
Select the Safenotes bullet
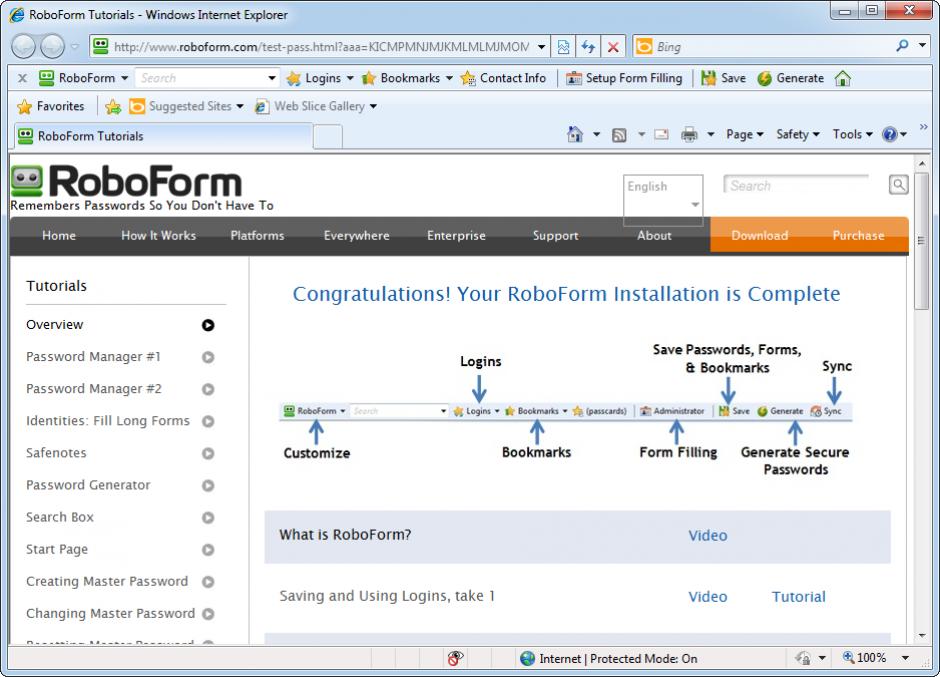(208, 453)
